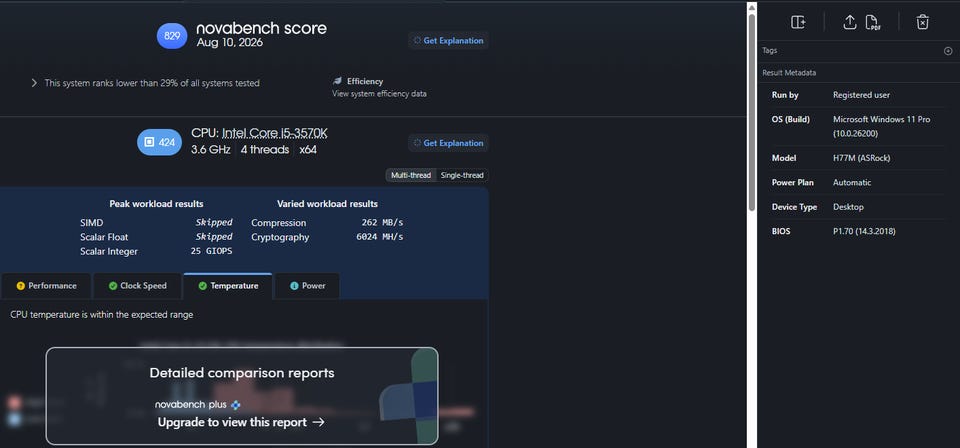960x448 pixels.
Task: Open Intel Core i5-3570K CPU link
Action: coord(275,133)
